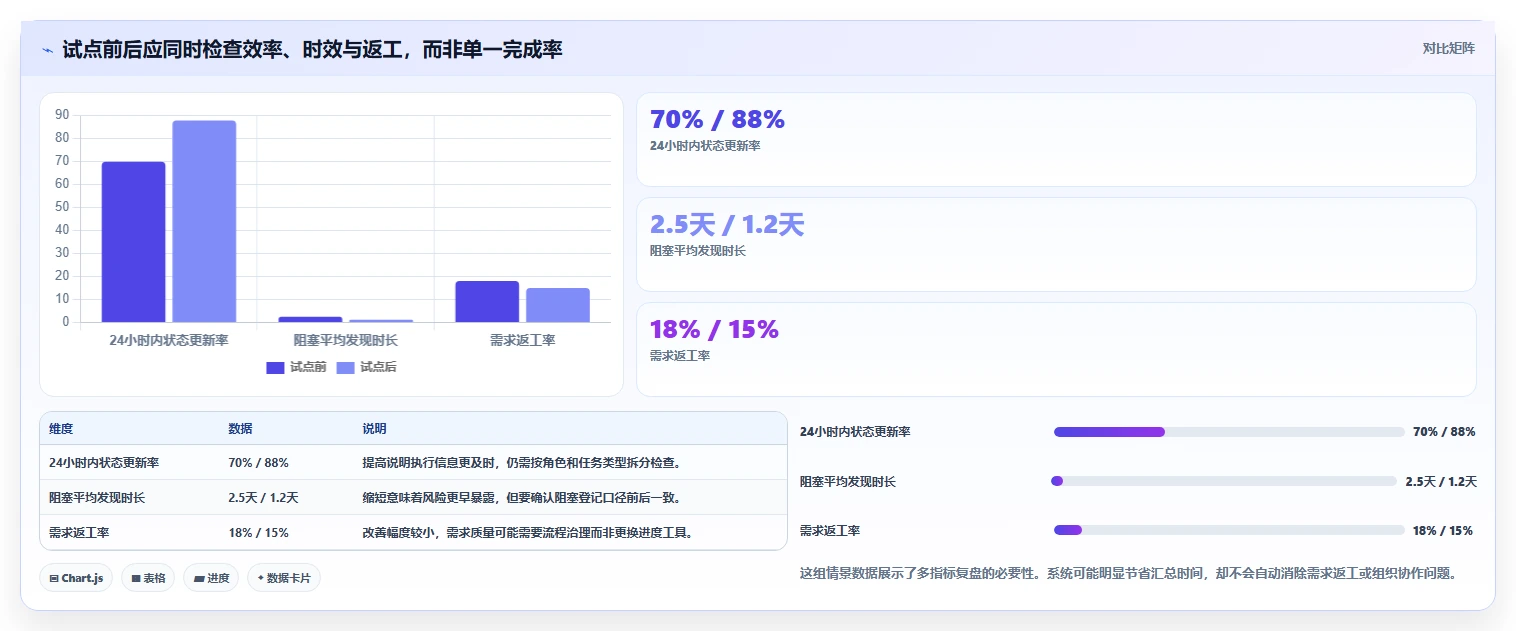The image size is (1516, 631).
Task: Click the lightning icon beside the title
Action: [x=48, y=49]
